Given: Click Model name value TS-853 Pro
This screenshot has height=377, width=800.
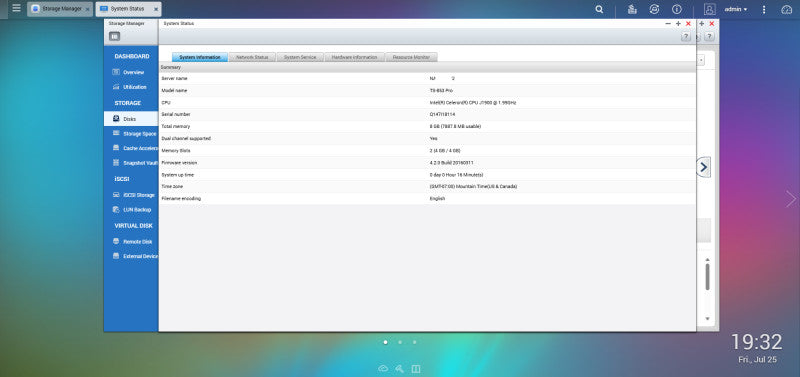Looking at the screenshot, I should click(441, 90).
